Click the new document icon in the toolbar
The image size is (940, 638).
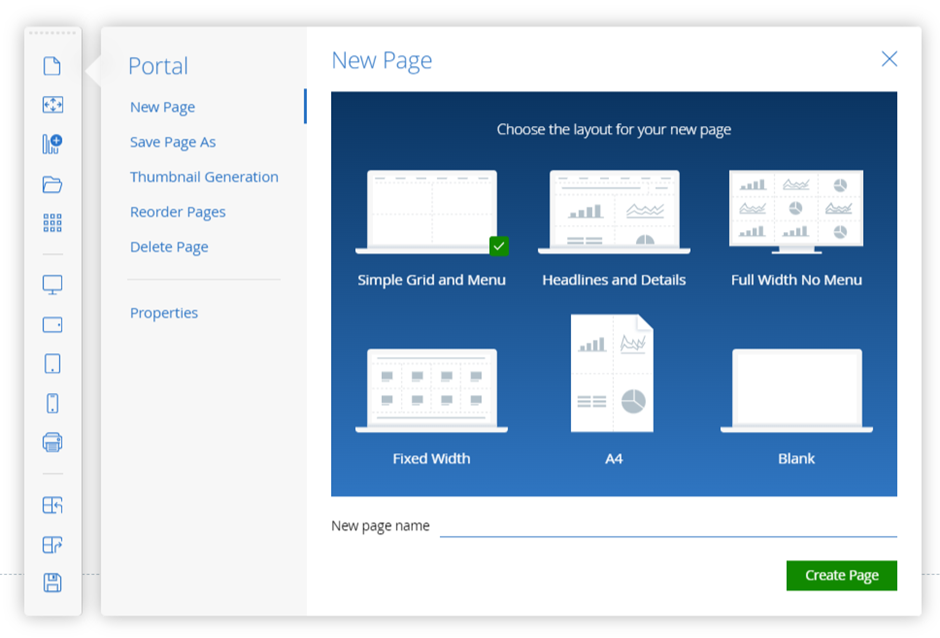point(54,65)
